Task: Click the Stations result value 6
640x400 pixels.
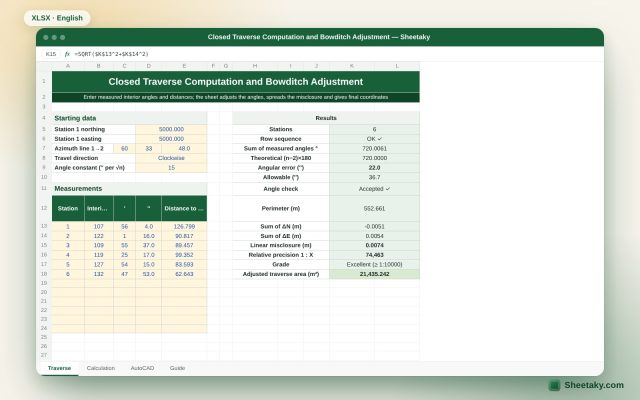Action: coord(374,129)
